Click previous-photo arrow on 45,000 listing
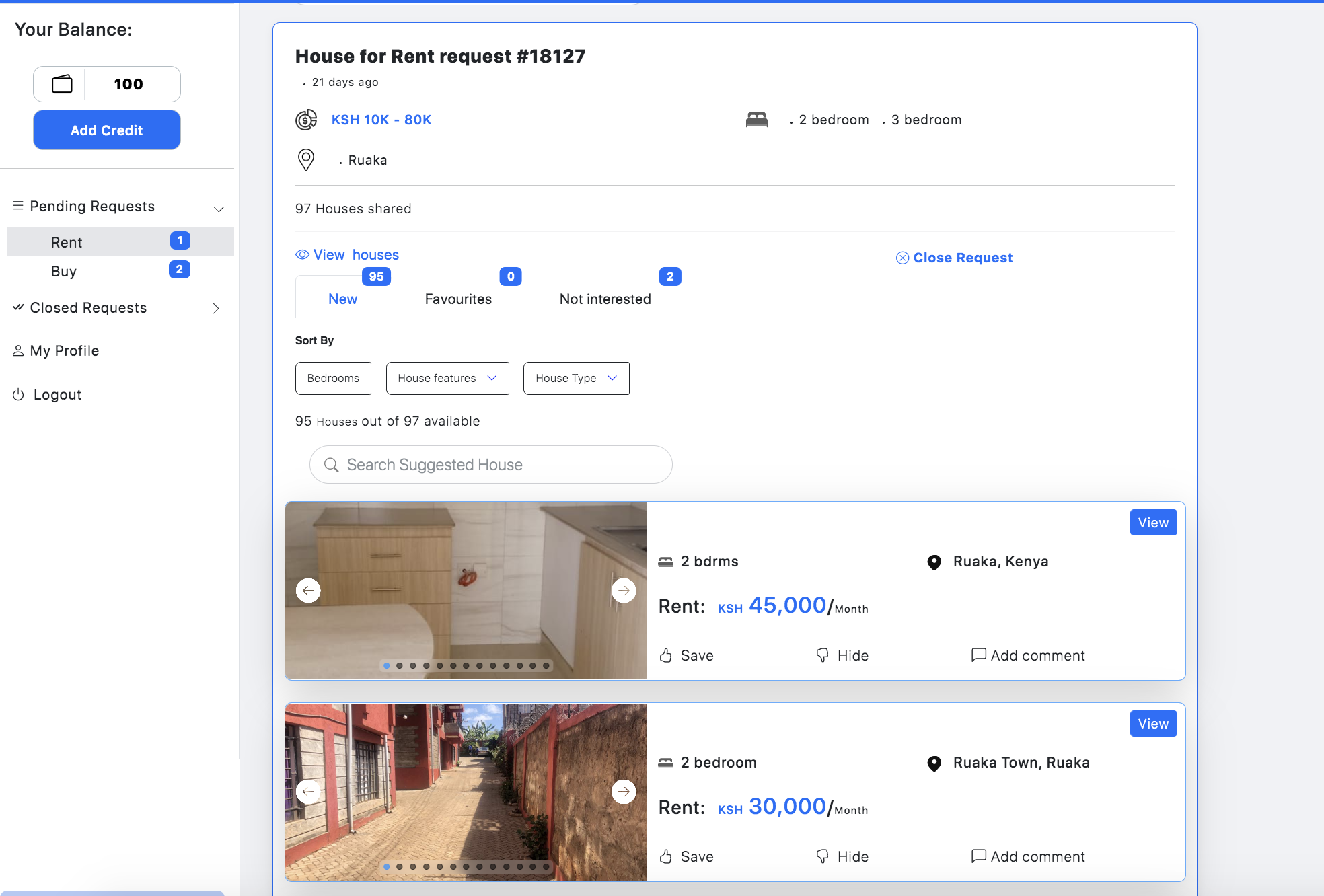Screen dimensions: 1324x896 [308, 591]
